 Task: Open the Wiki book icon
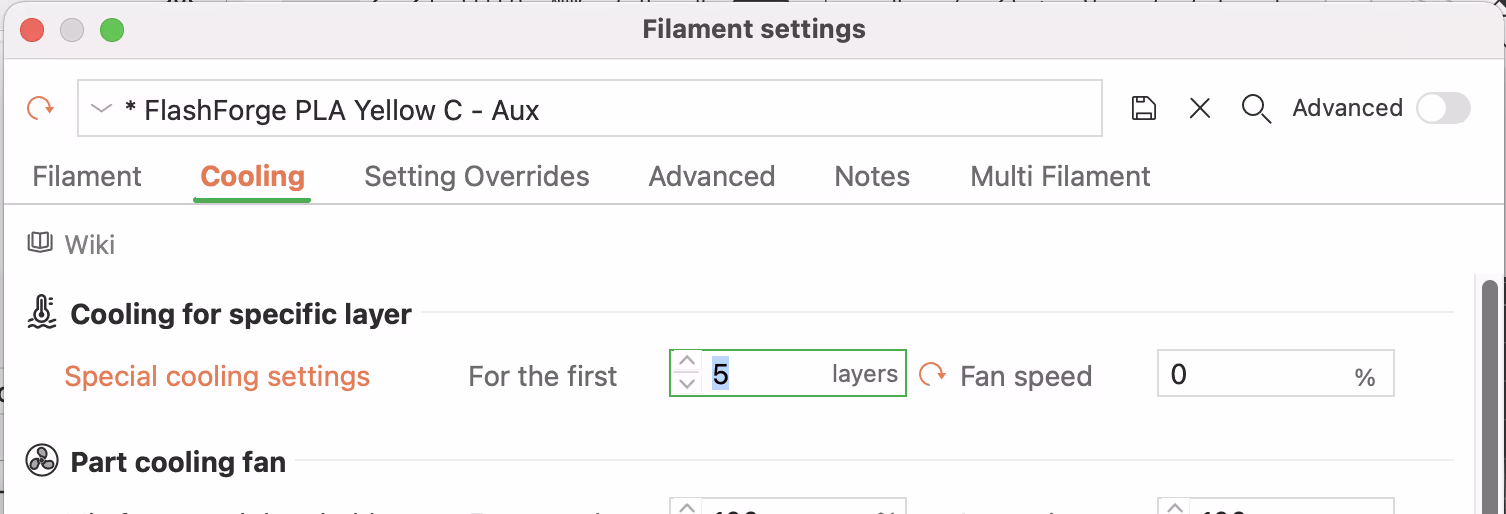tap(40, 243)
